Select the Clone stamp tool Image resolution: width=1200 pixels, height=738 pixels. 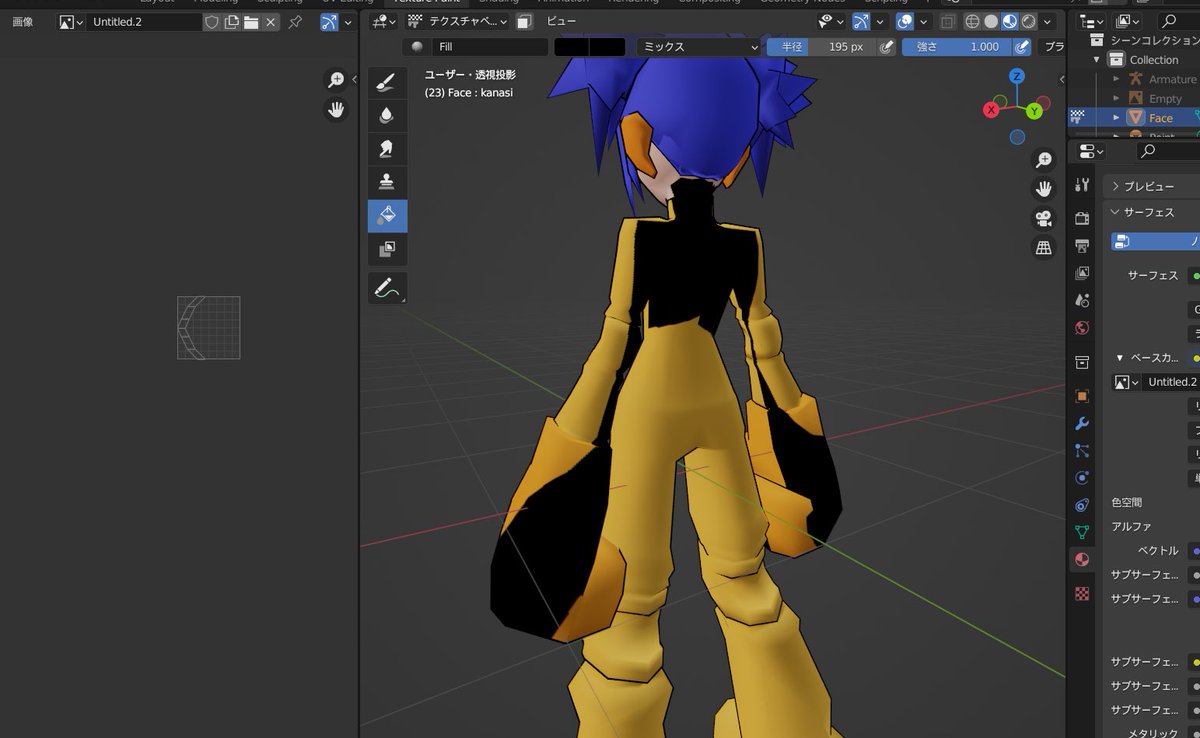pos(387,182)
